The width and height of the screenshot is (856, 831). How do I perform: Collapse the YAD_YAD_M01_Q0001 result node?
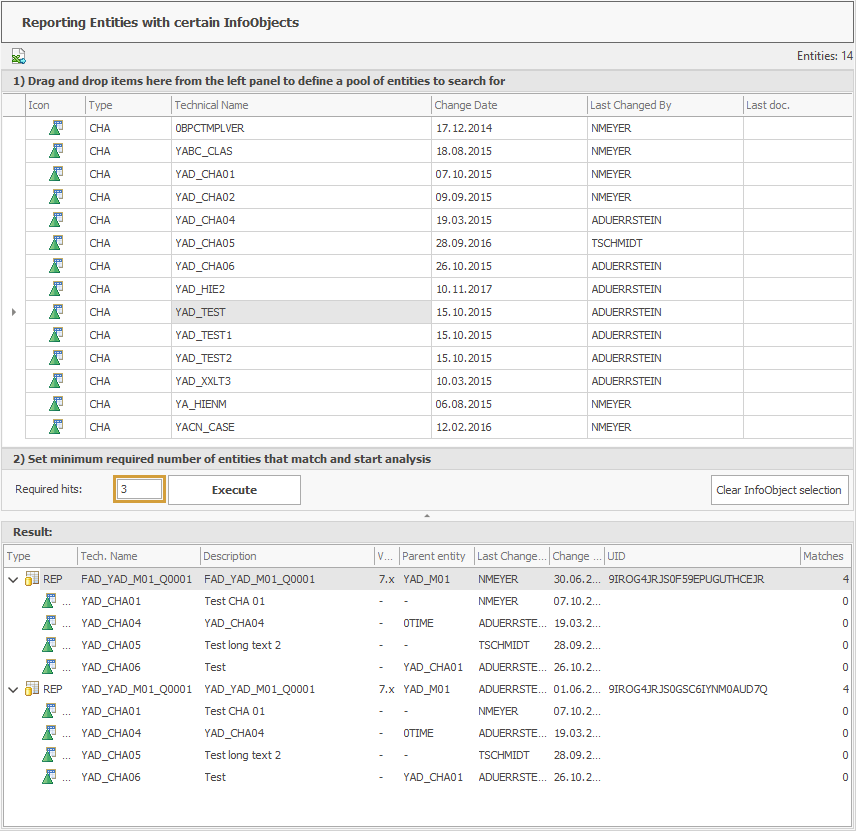12,688
